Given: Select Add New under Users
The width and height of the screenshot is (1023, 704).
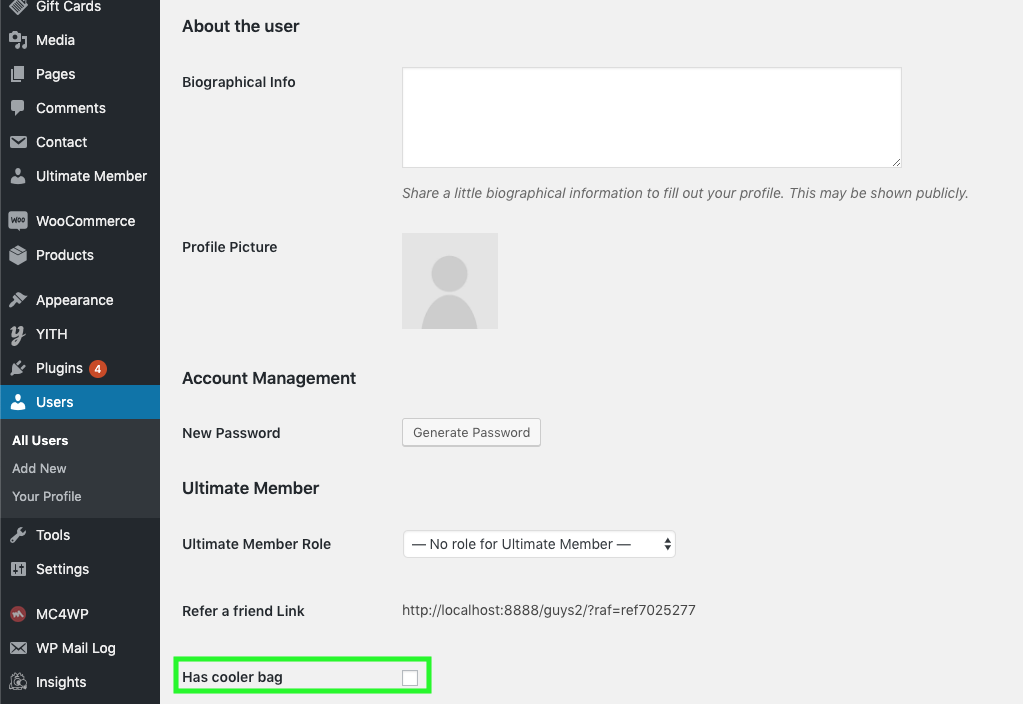Looking at the screenshot, I should pos(39,468).
